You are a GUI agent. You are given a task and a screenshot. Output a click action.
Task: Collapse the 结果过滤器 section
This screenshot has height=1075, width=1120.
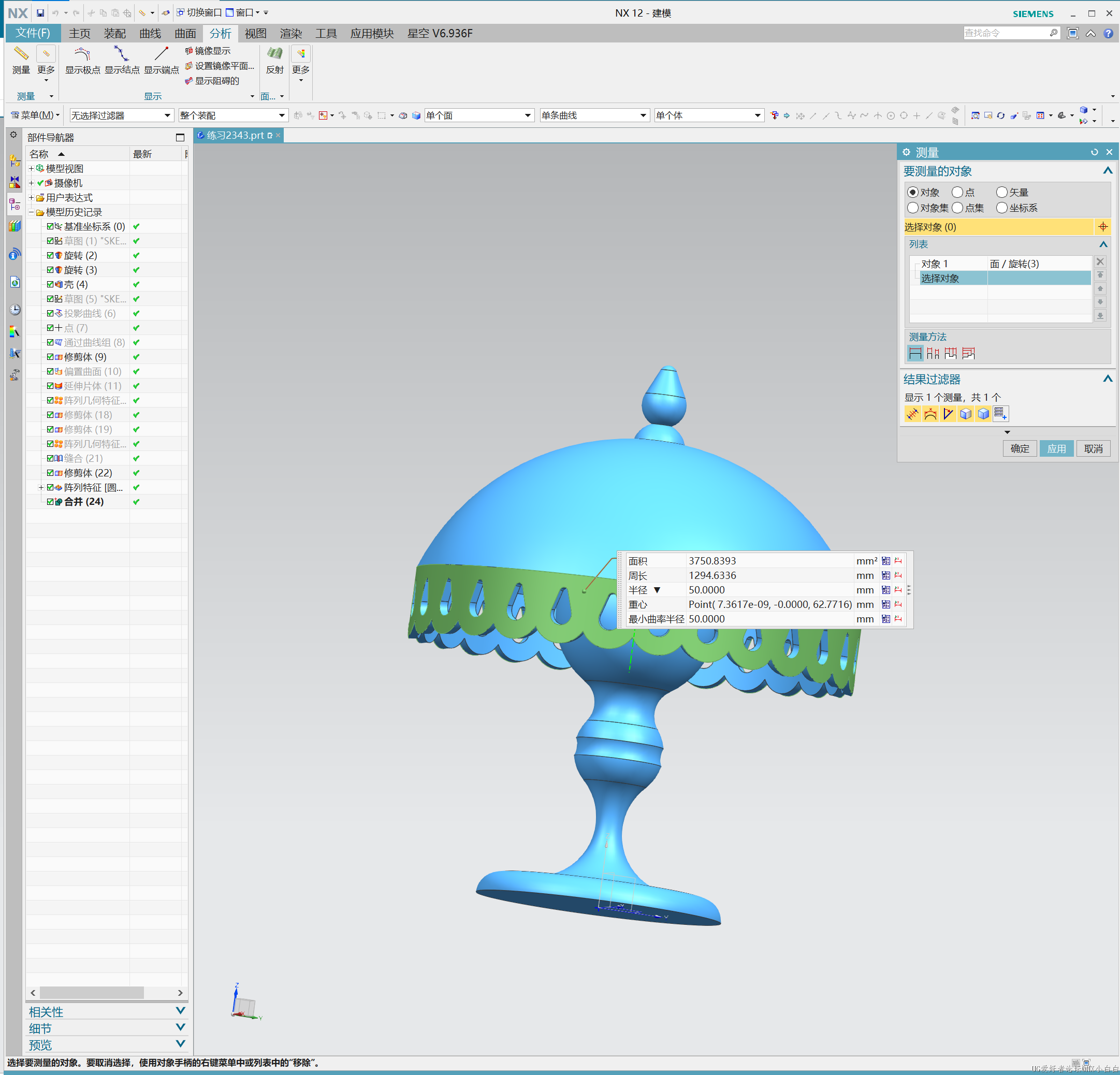click(1108, 379)
